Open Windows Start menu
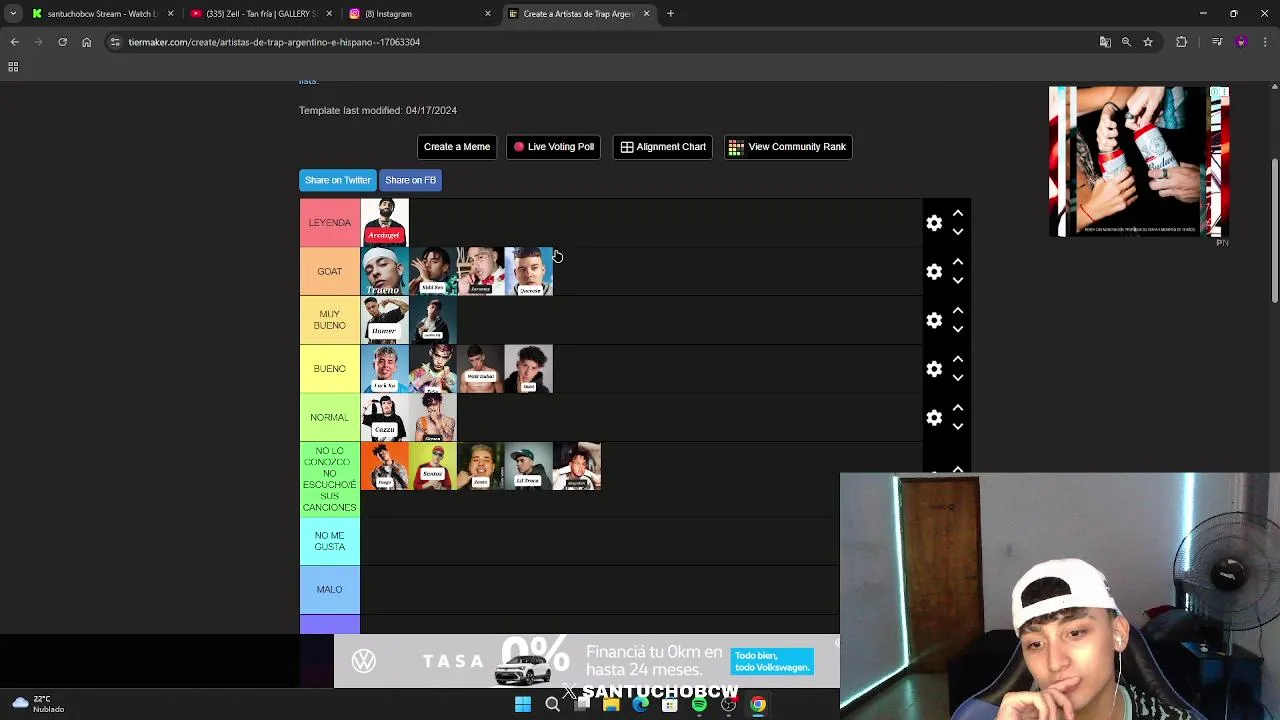1280x720 pixels. [523, 705]
